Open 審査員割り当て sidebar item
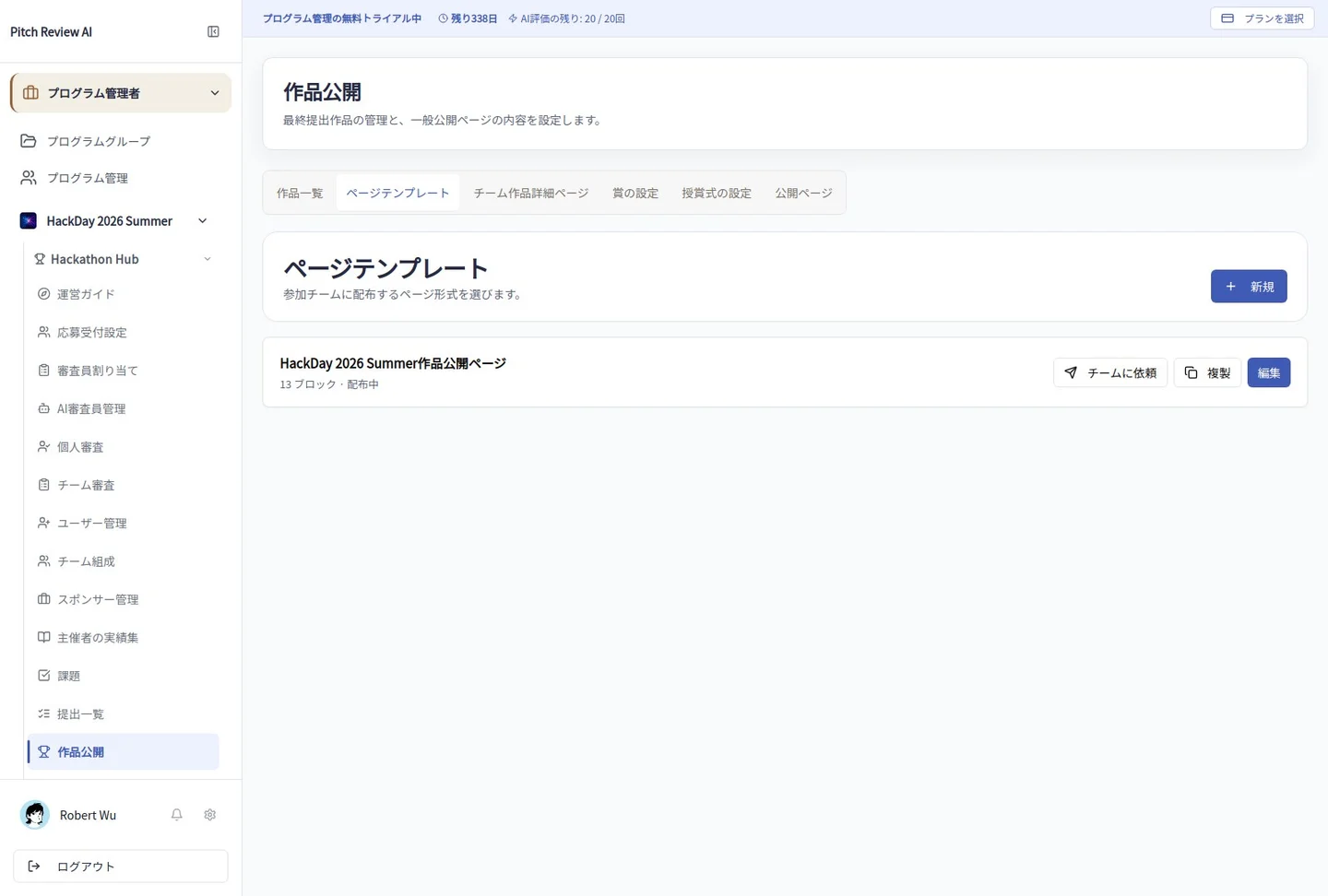 click(x=124, y=371)
